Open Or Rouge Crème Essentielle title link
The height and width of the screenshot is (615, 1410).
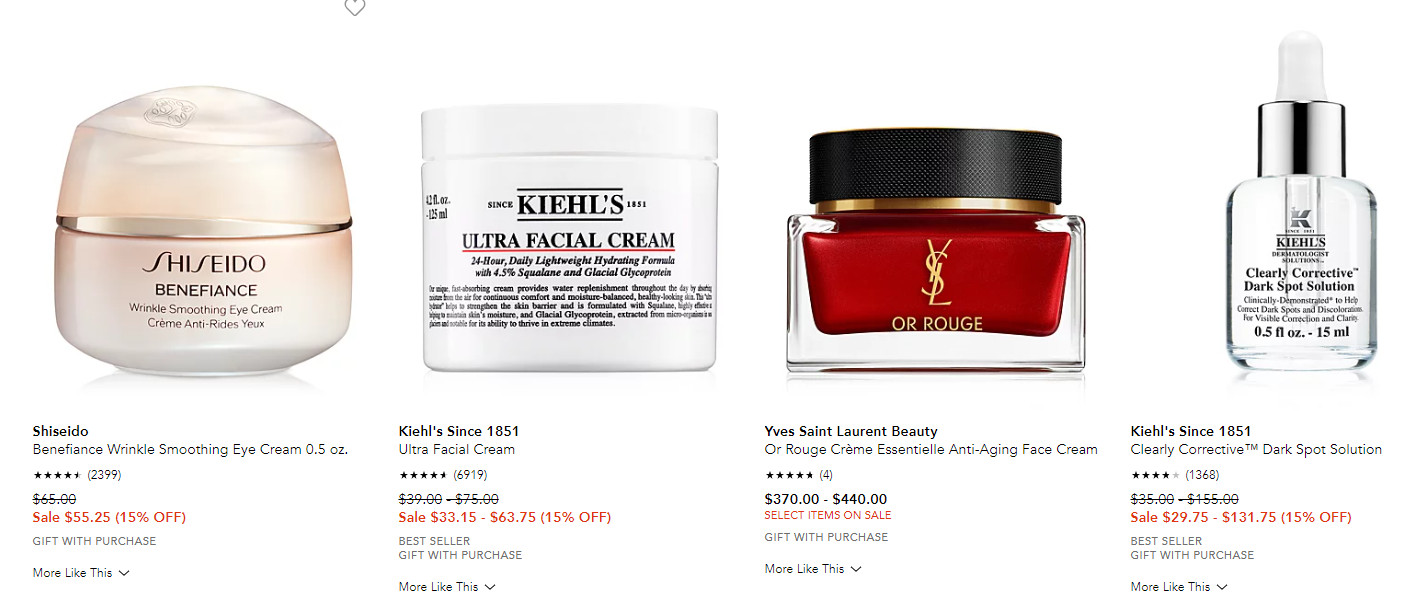[x=931, y=450]
